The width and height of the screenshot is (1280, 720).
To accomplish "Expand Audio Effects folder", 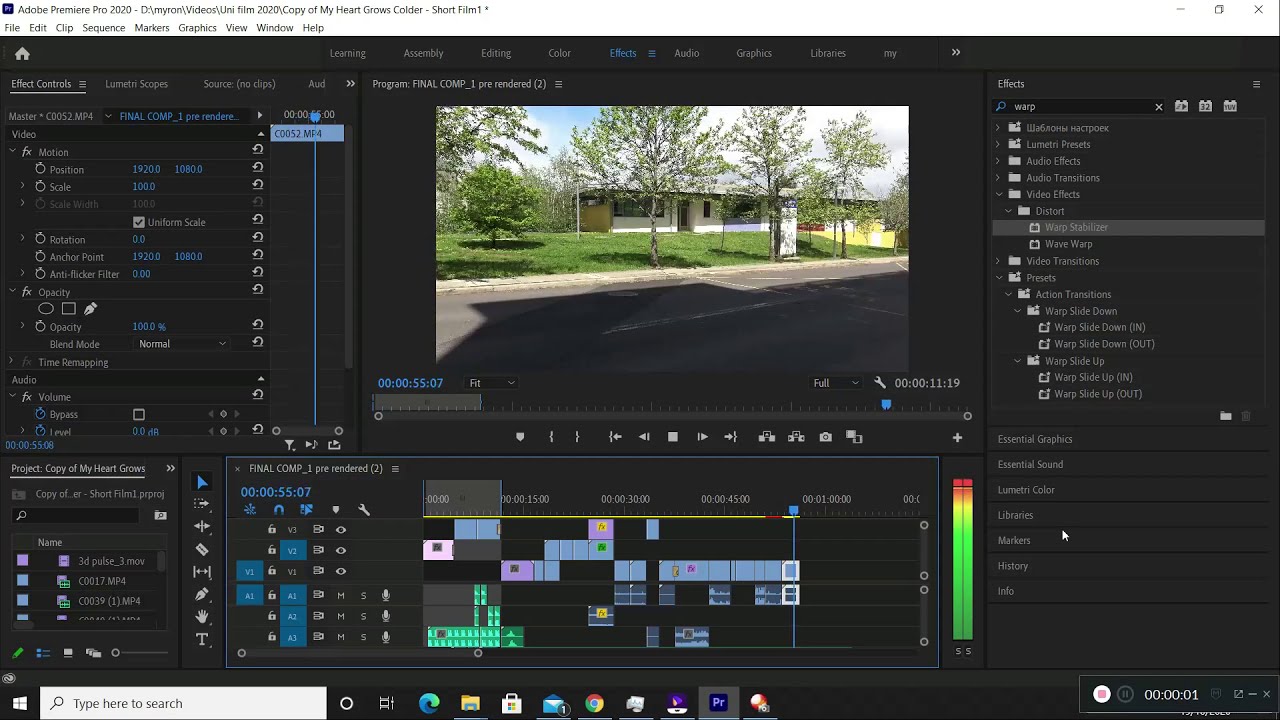I will 997,161.
